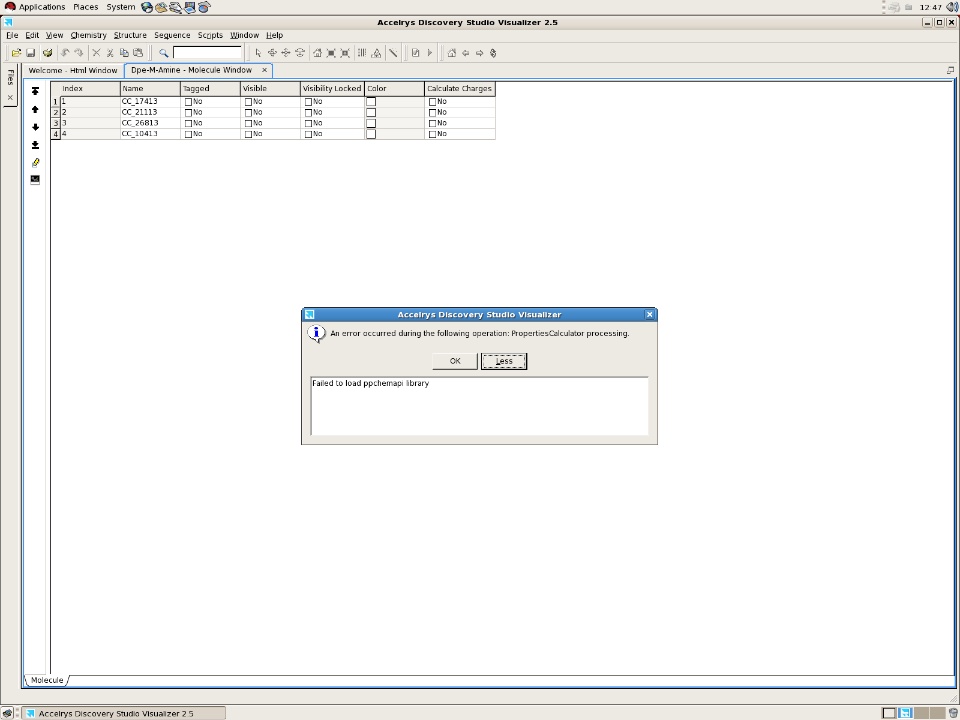This screenshot has width=960, height=720.
Task: Click the Redo arrow toolbar icon
Action: (x=78, y=53)
